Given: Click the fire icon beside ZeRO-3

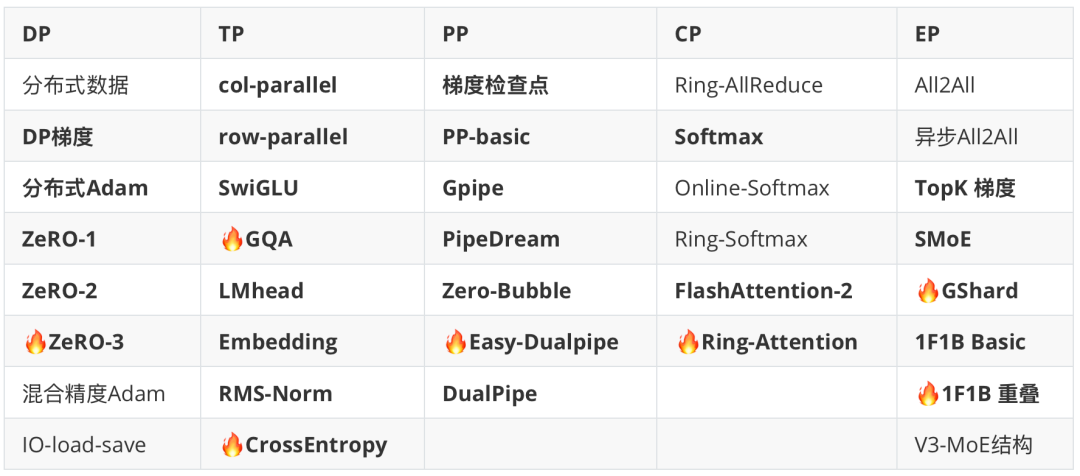Looking at the screenshot, I should pos(34,342).
